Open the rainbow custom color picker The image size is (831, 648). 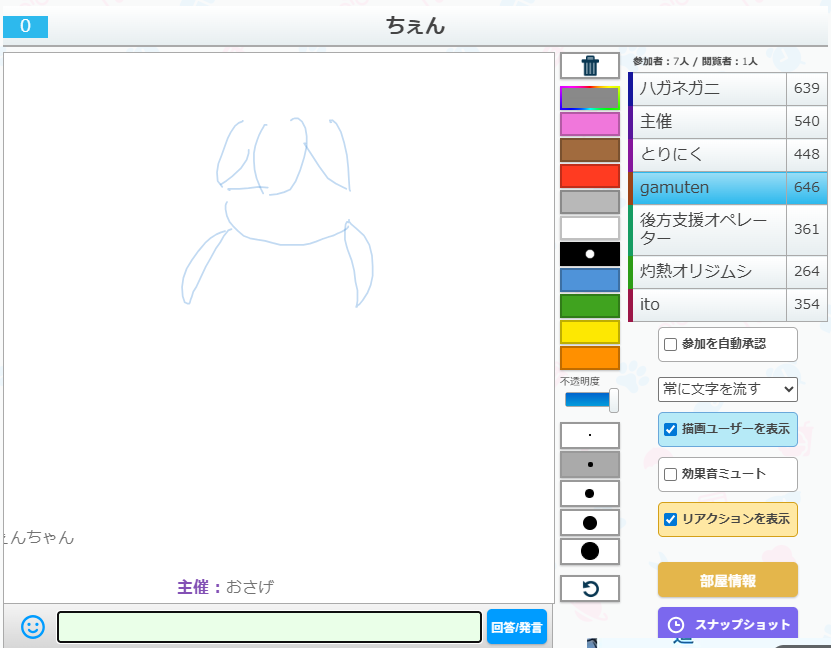(590, 98)
